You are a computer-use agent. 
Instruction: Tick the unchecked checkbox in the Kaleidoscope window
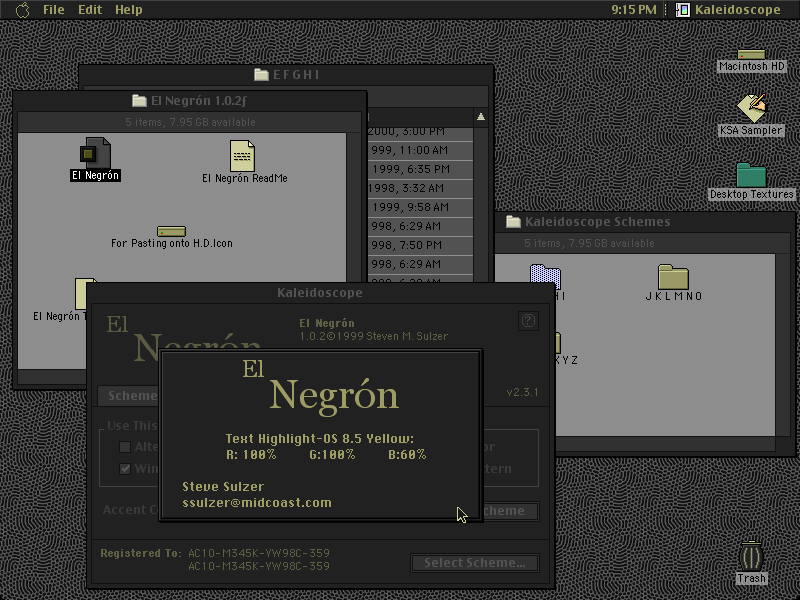coord(125,447)
